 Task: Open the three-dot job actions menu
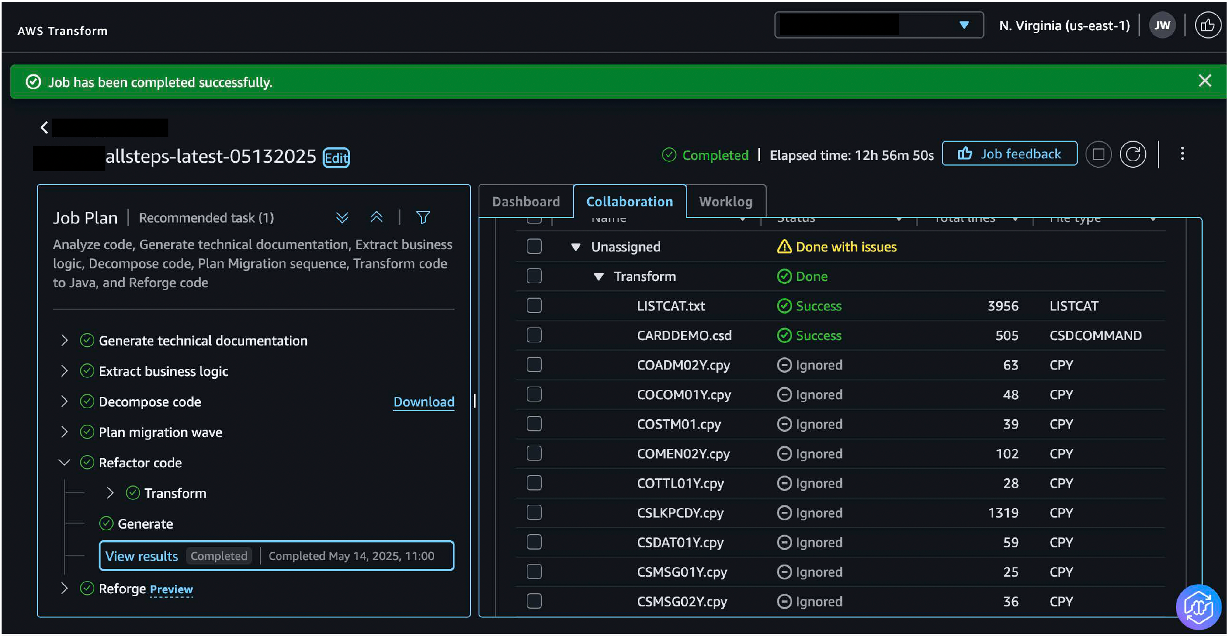[1182, 154]
